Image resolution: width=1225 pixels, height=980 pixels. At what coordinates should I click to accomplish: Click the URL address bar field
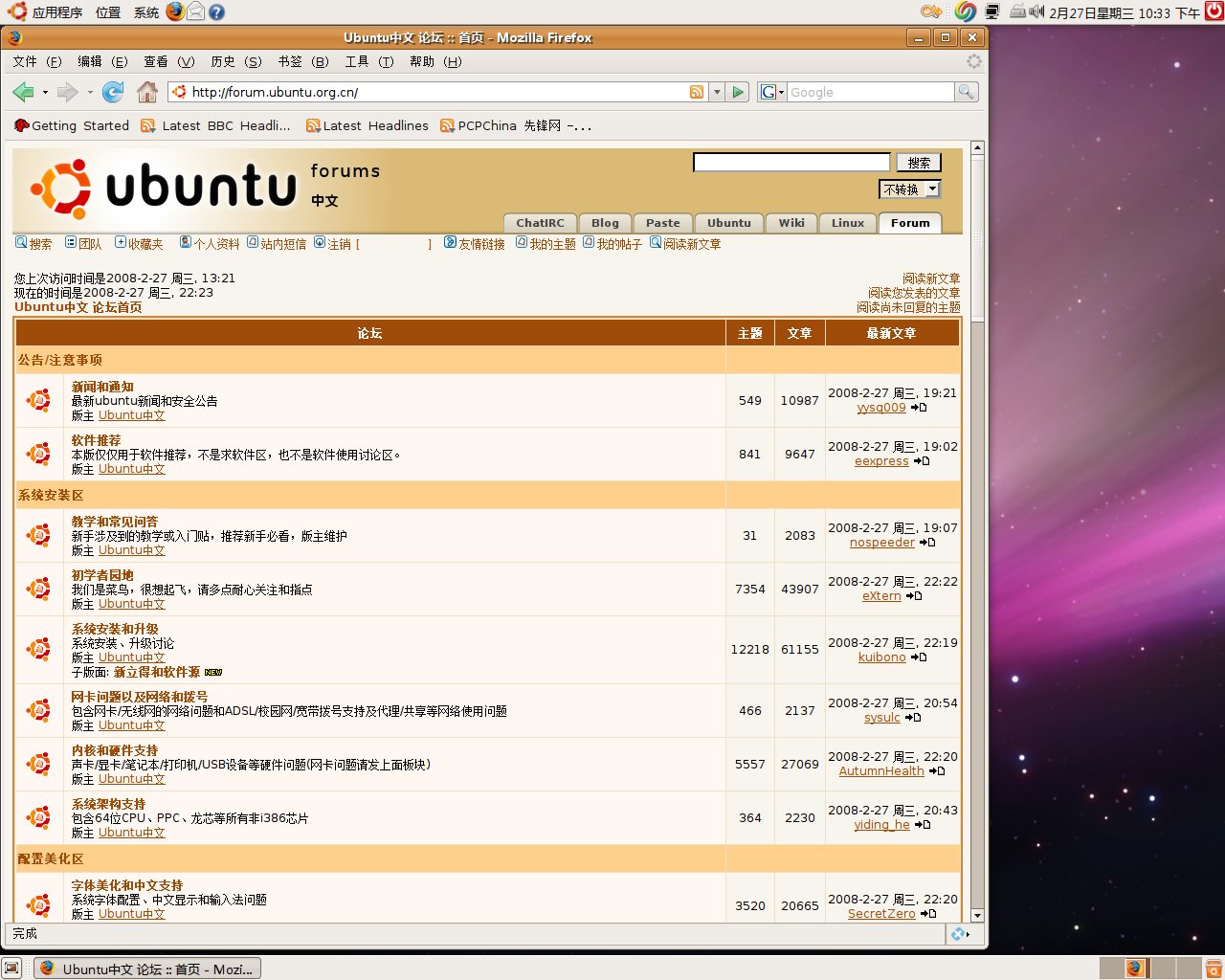(x=438, y=92)
